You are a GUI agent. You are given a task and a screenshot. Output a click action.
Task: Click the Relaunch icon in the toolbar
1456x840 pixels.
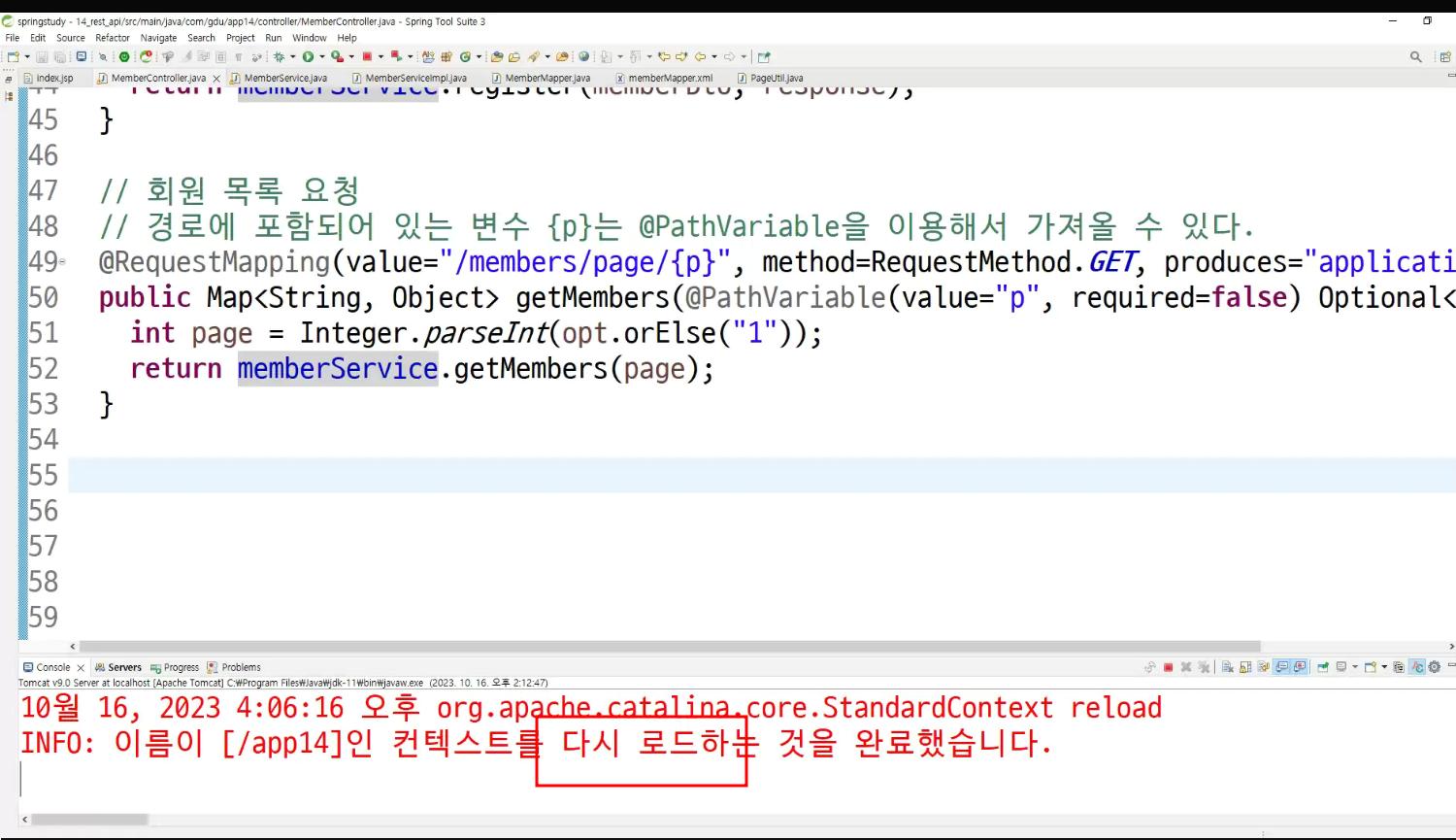click(x=146, y=57)
